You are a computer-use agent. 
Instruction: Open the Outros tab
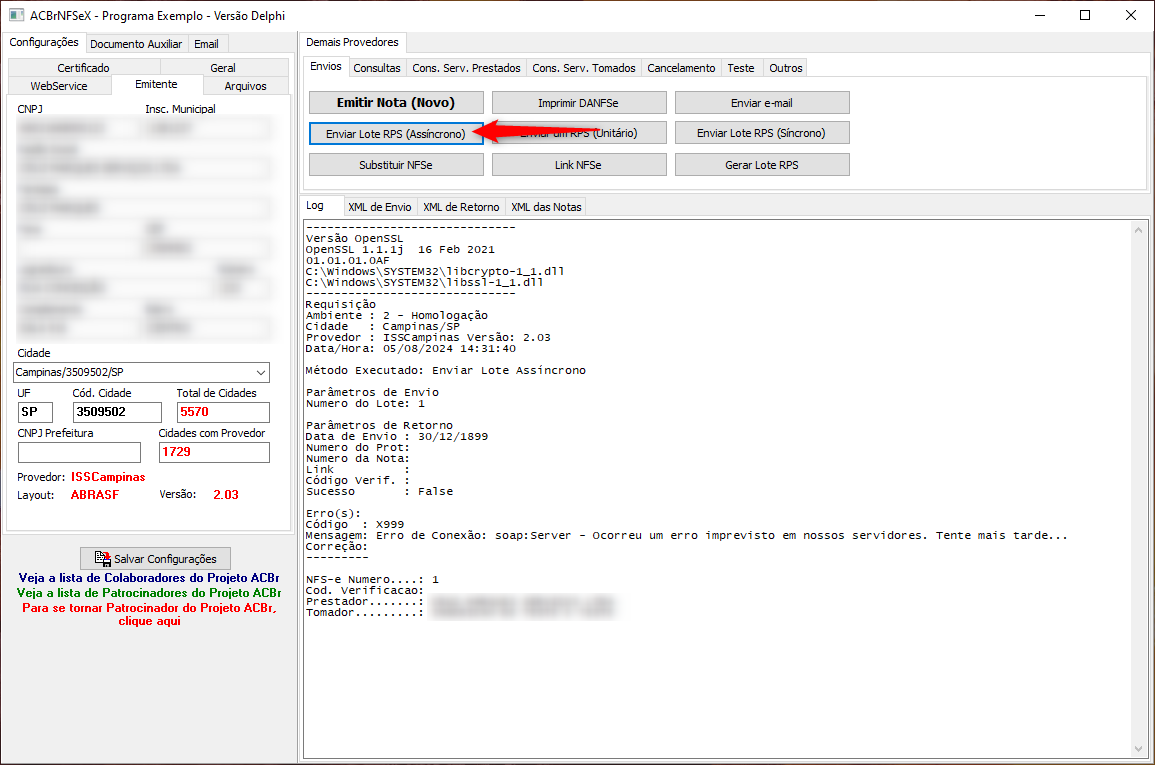click(785, 68)
